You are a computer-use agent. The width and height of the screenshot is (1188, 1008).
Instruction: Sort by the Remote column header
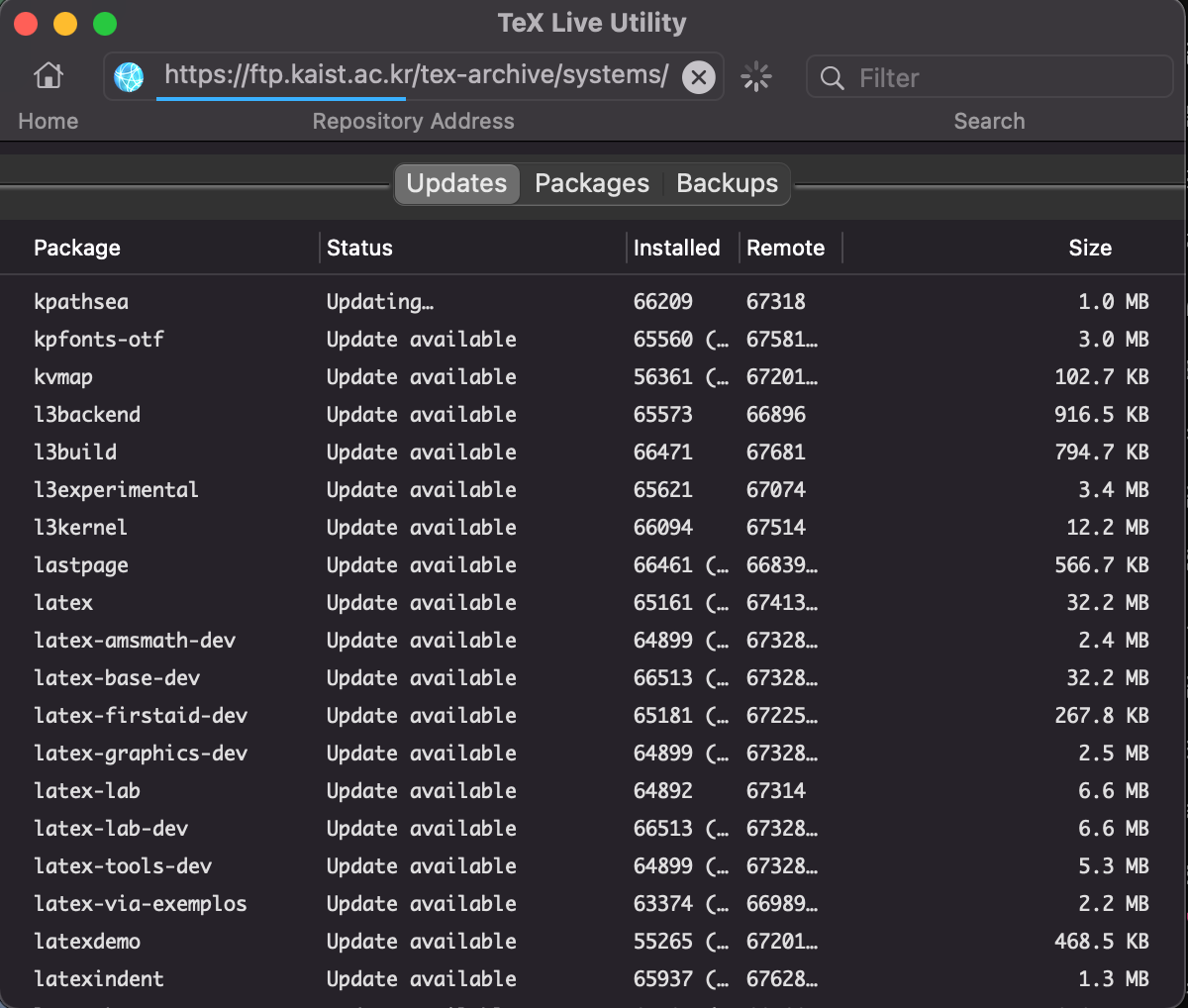786,248
